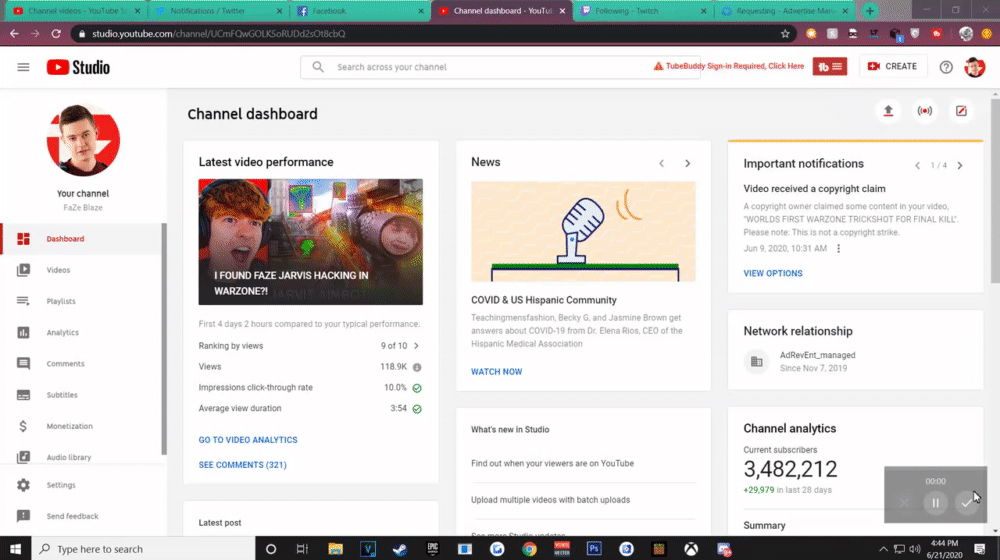Screen dimensions: 1000x560
Task: Click the Settings gear icon
Action: pos(23,485)
